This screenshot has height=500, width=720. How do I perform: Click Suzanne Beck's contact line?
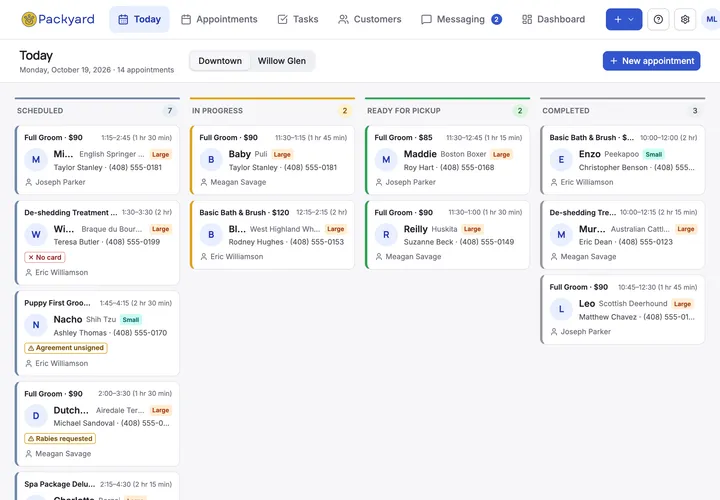(x=459, y=242)
